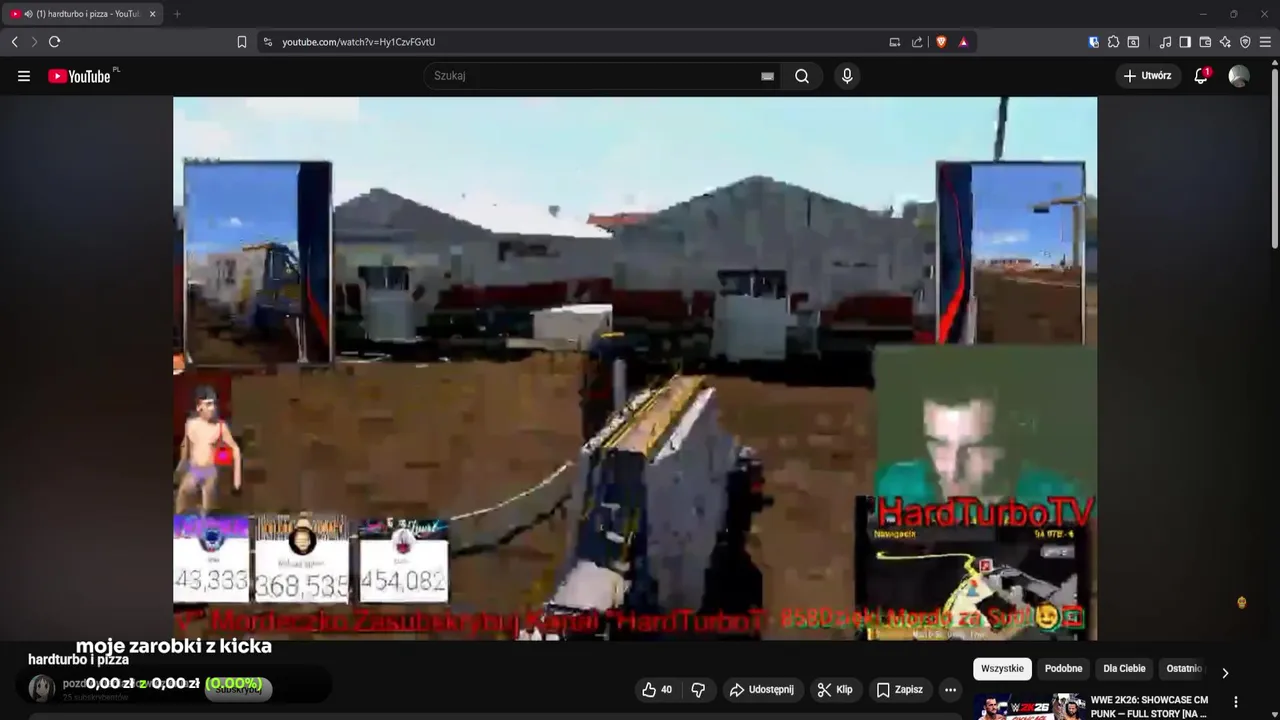Image resolution: width=1280 pixels, height=720 pixels.
Task: Start voice search with the microphone
Action: pyautogui.click(x=847, y=76)
